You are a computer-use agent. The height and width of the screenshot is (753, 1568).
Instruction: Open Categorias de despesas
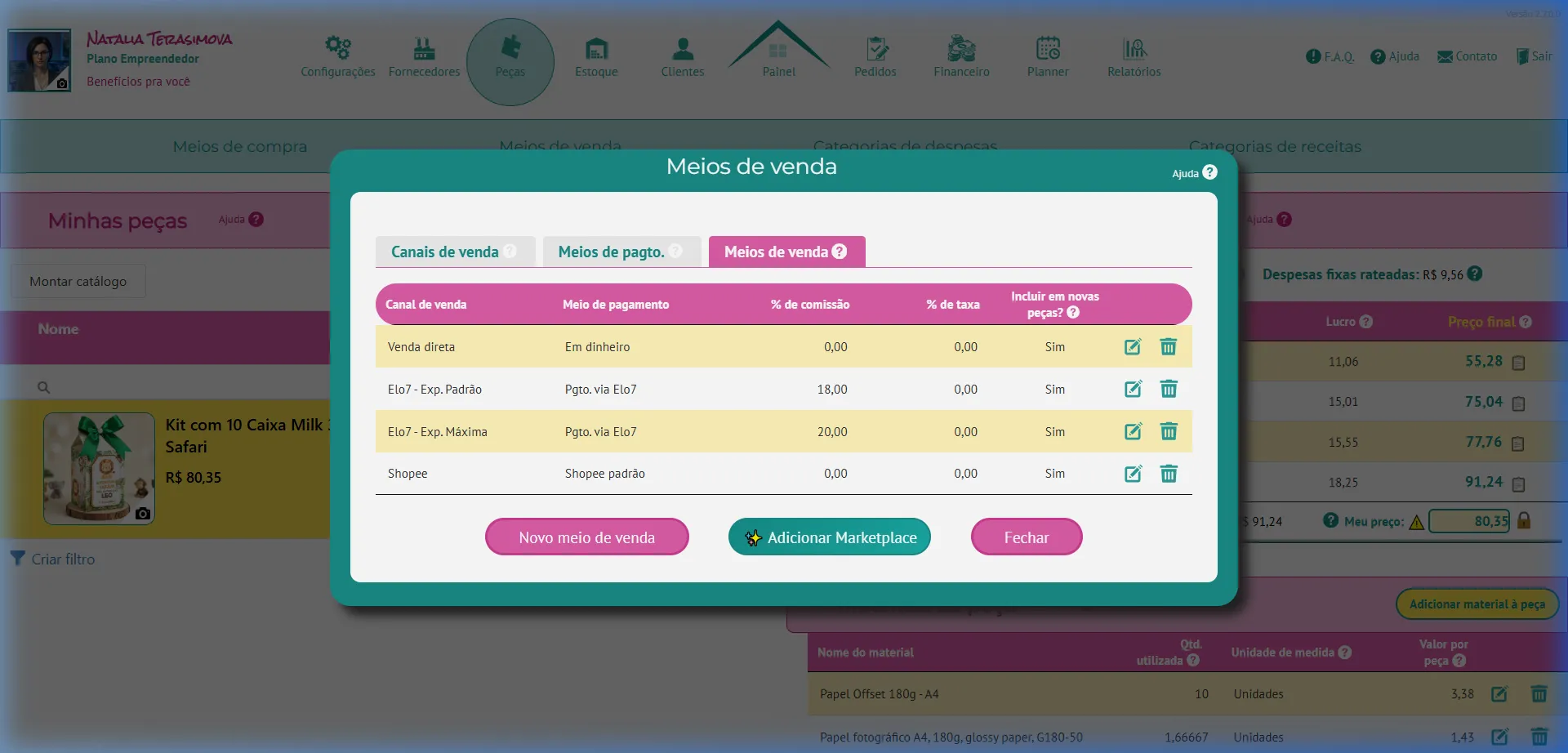click(x=906, y=147)
